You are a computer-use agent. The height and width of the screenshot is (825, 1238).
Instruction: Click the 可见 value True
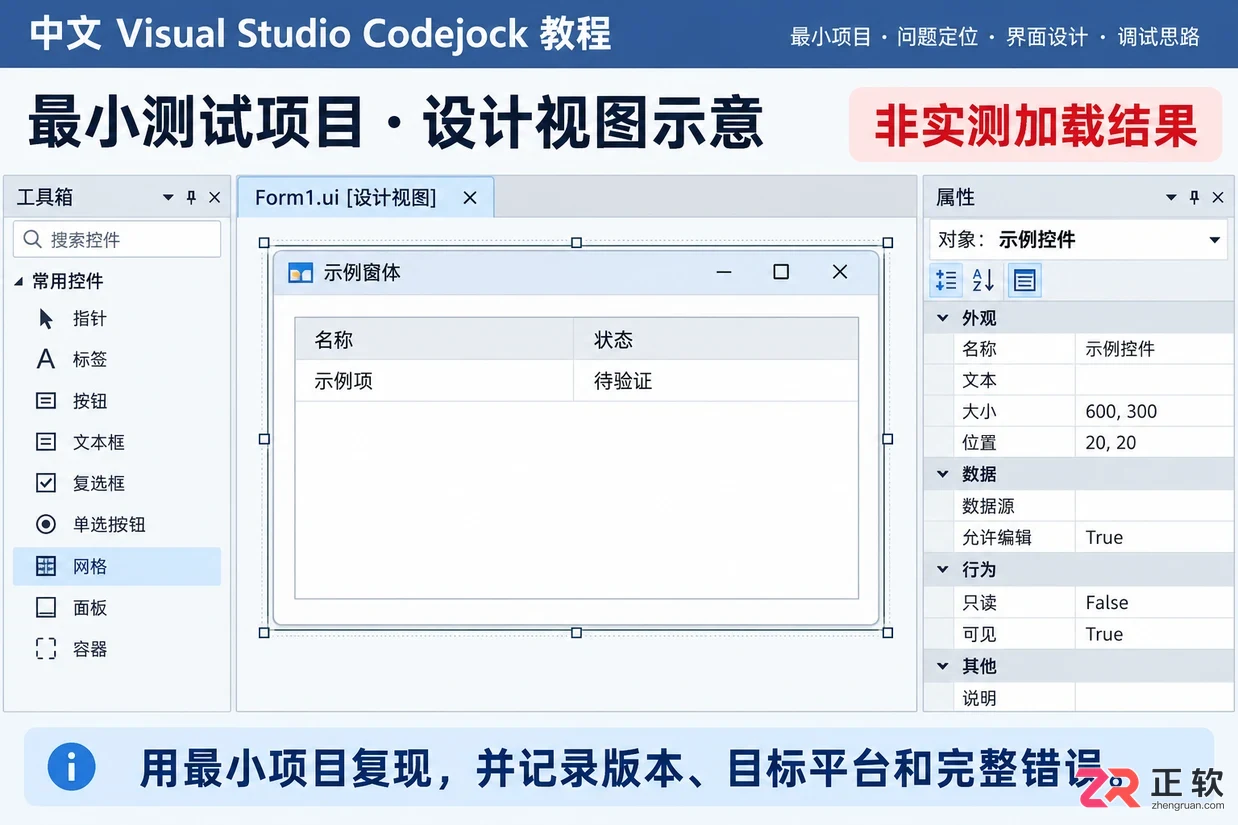(1154, 634)
